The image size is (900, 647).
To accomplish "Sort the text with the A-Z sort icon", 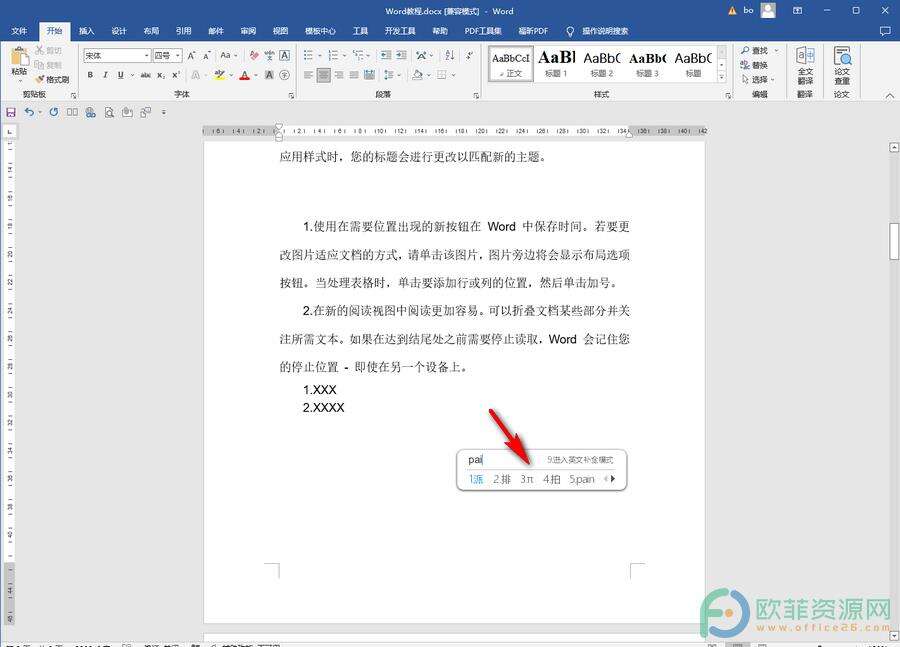I will [x=450, y=56].
